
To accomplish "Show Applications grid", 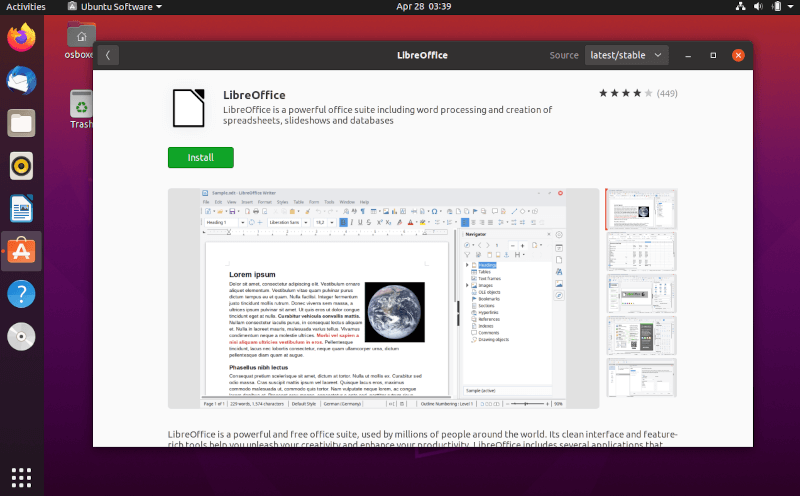I will pos(21,478).
